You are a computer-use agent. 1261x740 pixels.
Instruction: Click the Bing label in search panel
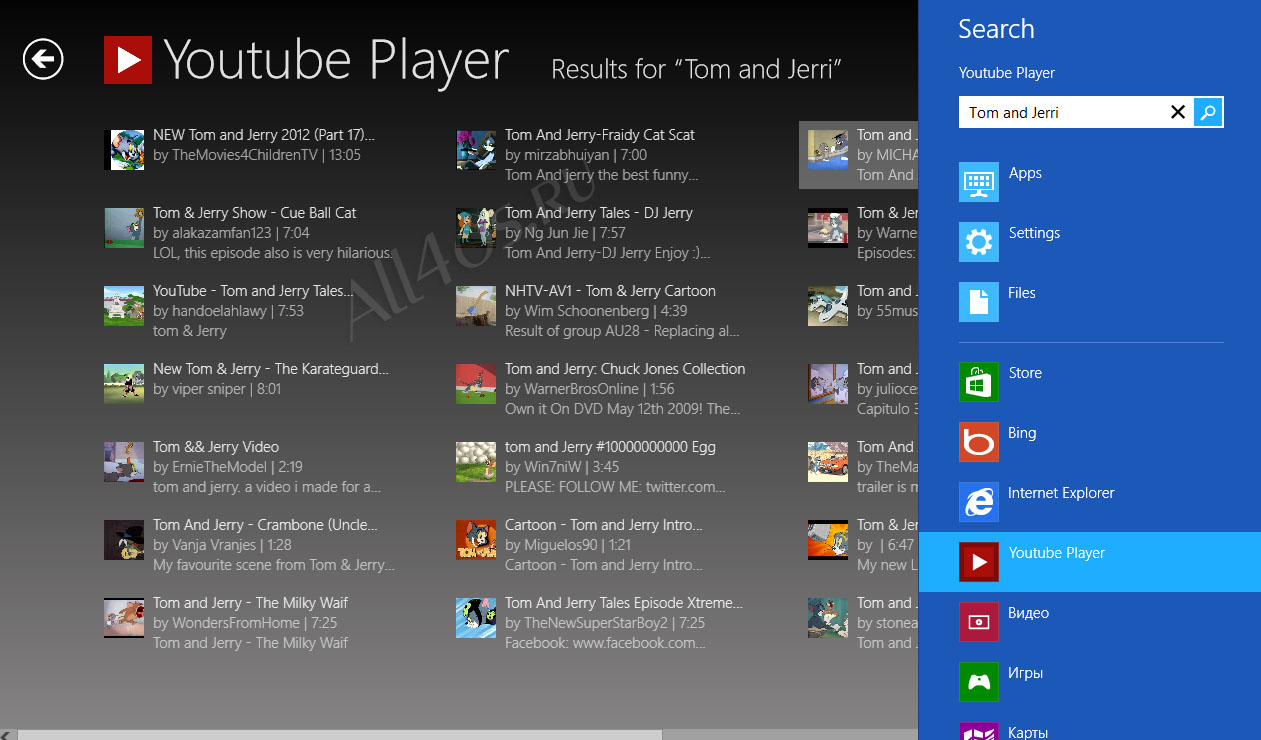[x=1022, y=433]
